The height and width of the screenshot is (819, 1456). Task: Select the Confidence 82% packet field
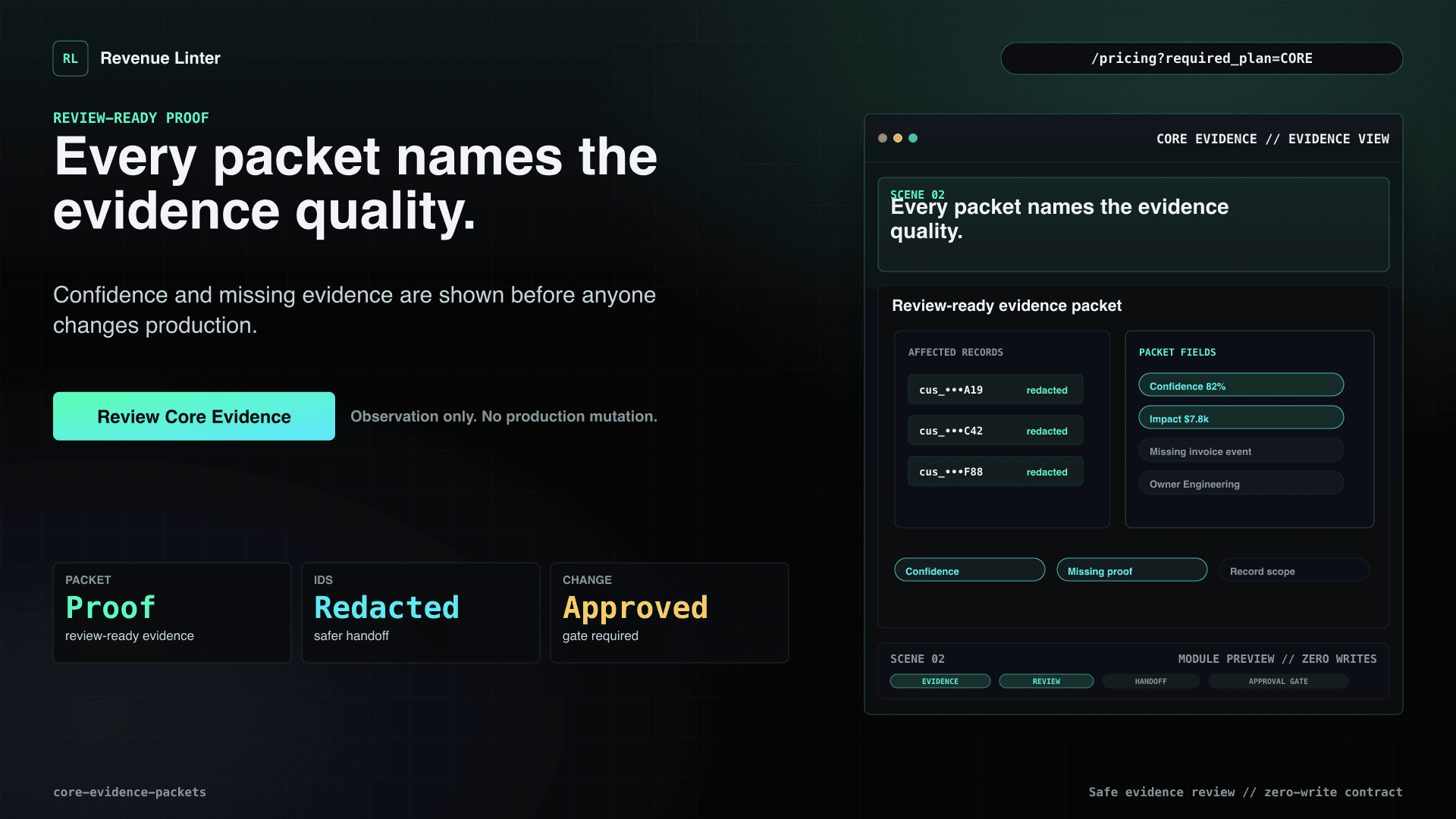[x=1241, y=385]
